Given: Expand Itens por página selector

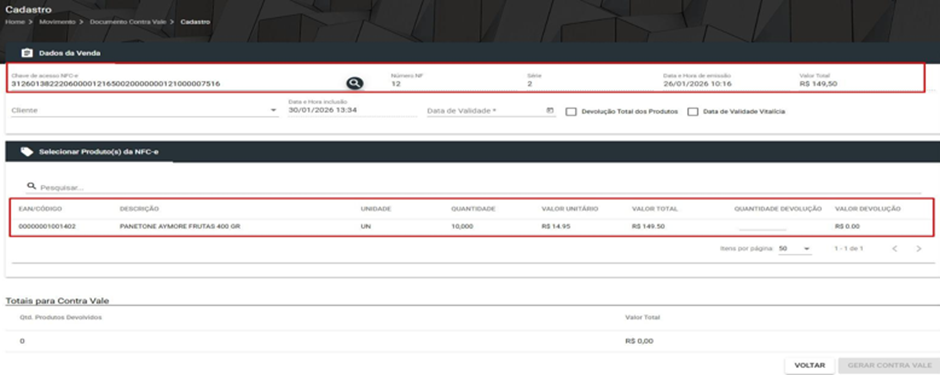Looking at the screenshot, I should tap(794, 249).
